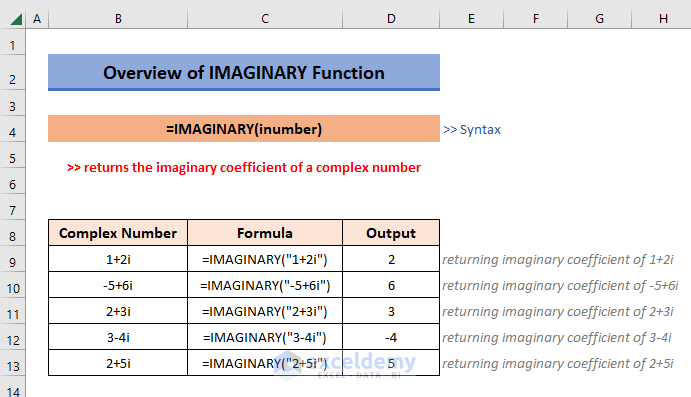Click note 'returning imaginary coefficient of 2+5i'
Image resolution: width=691 pixels, height=397 pixels.
click(558, 364)
